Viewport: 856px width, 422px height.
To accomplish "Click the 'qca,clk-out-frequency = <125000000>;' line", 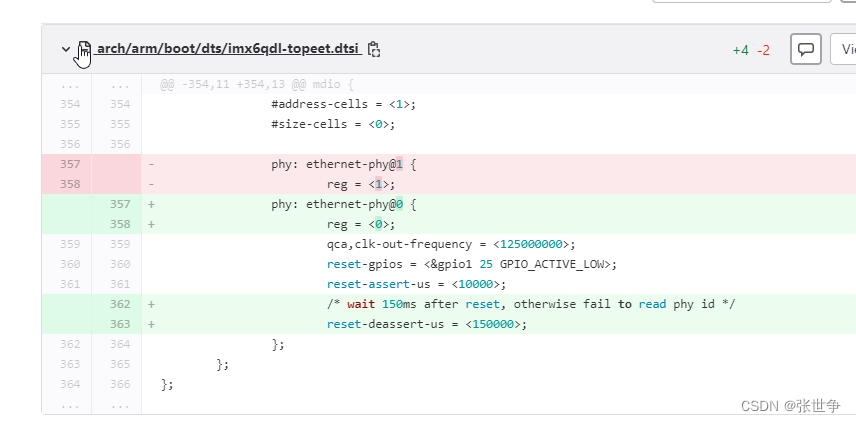I will 451,244.
